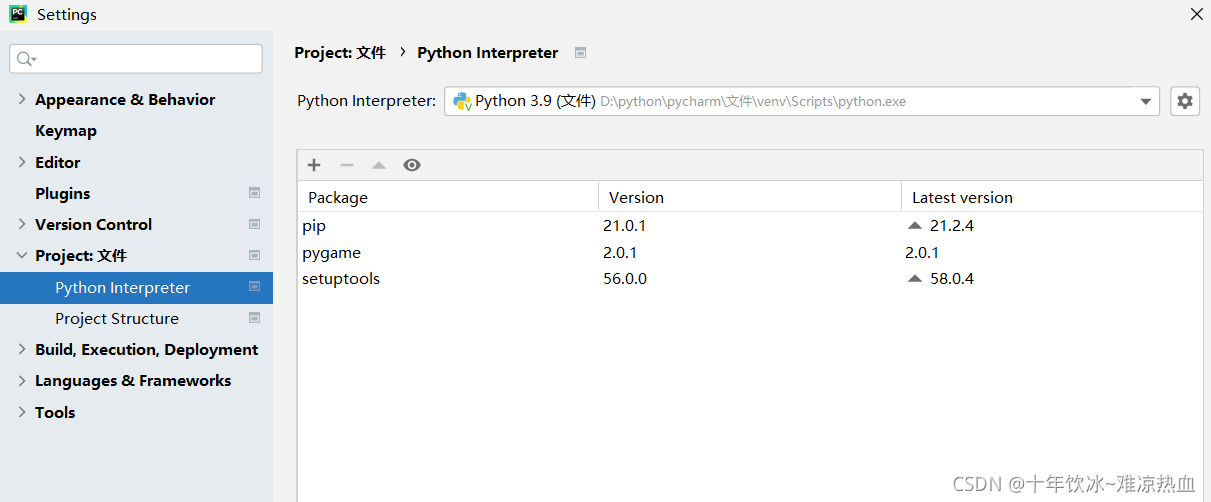The height and width of the screenshot is (502, 1211).
Task: Click project-level icon next to Project: 文件
Action: (255, 255)
